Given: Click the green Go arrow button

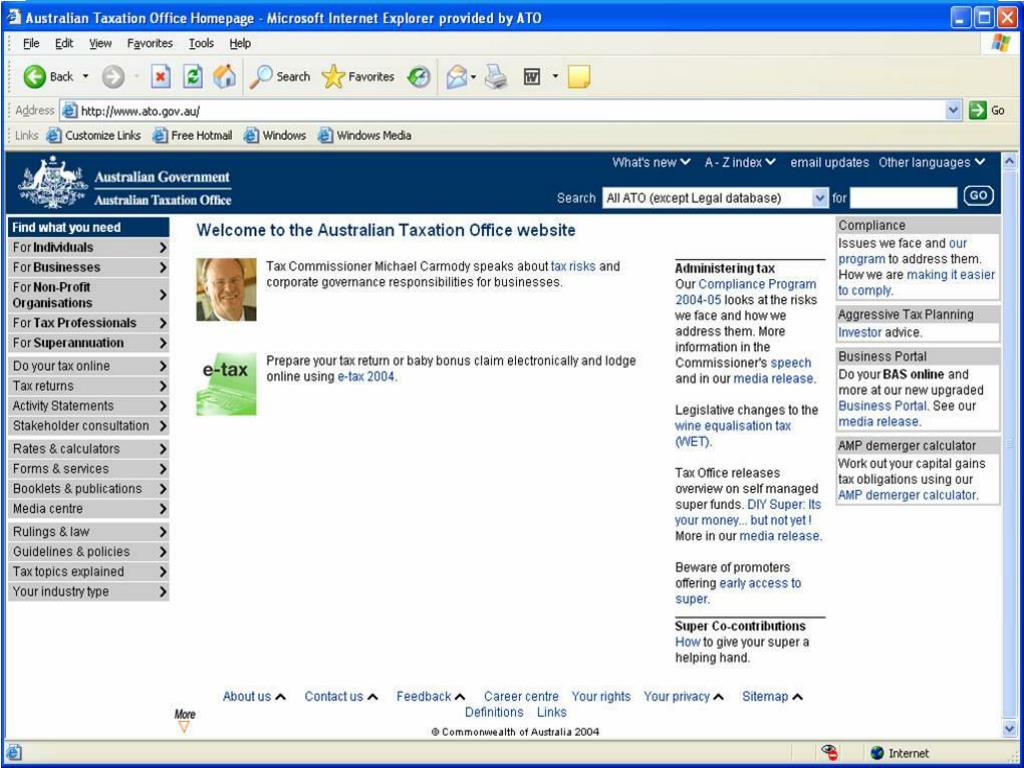Looking at the screenshot, I should (978, 110).
